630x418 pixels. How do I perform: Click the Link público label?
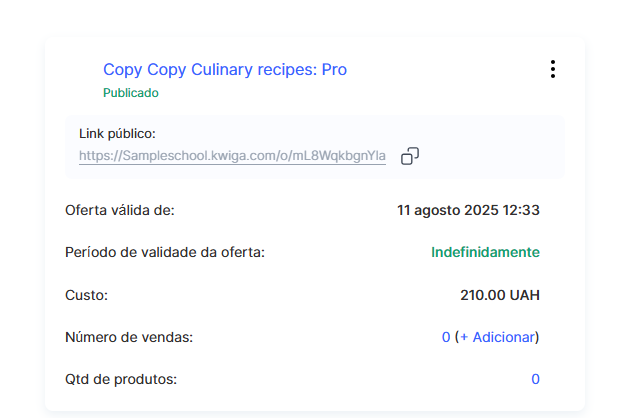117,133
